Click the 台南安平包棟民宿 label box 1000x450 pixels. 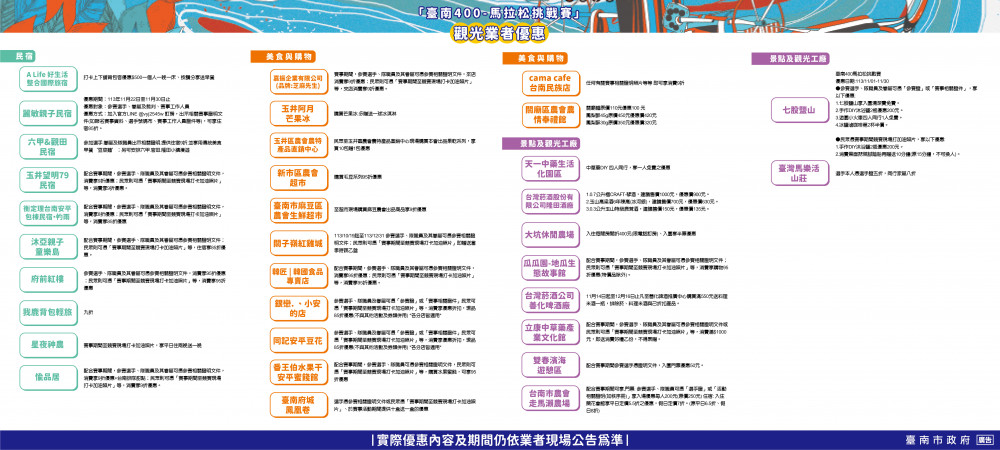point(48,214)
